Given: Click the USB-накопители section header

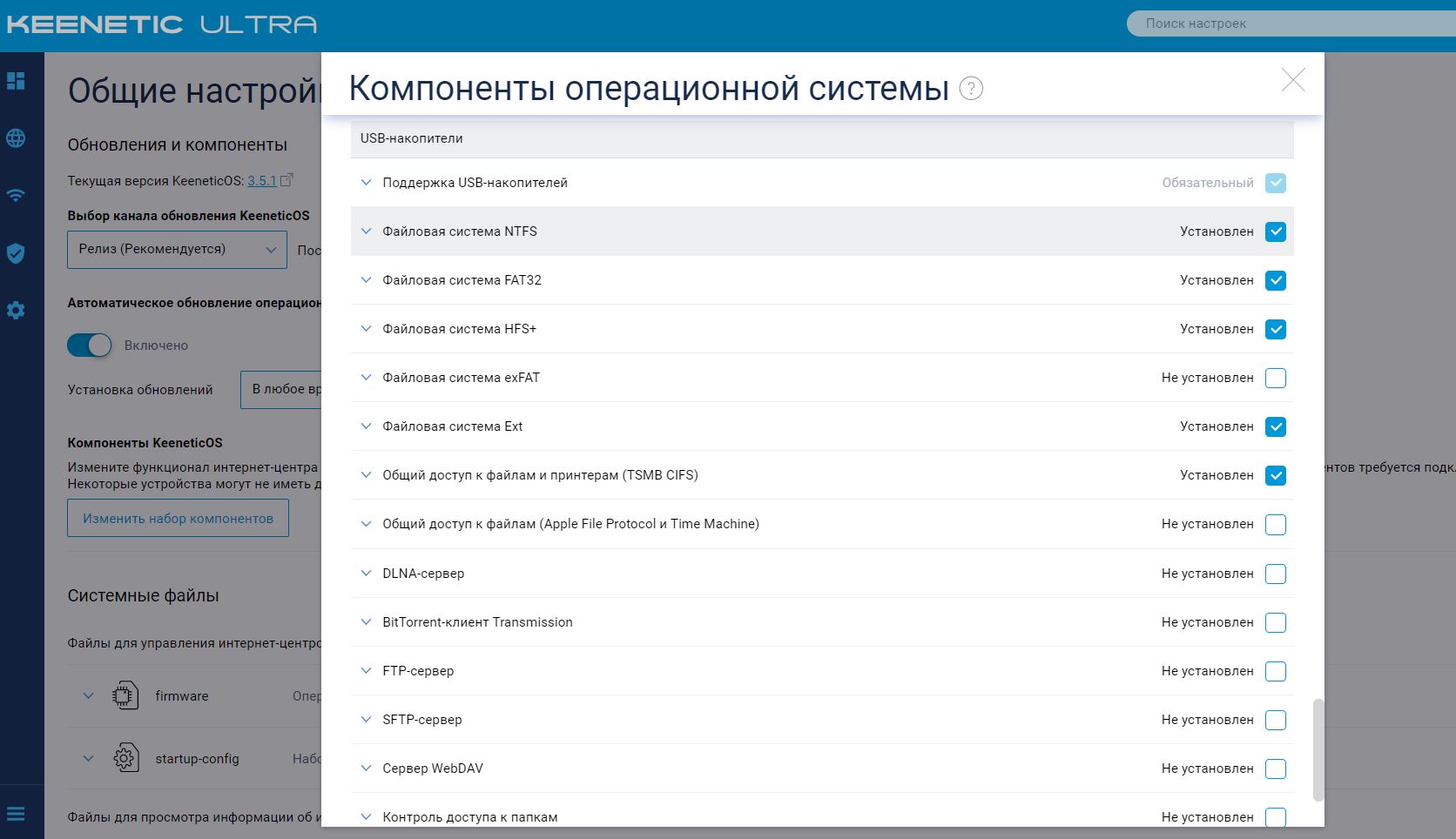Looking at the screenshot, I should 822,138.
